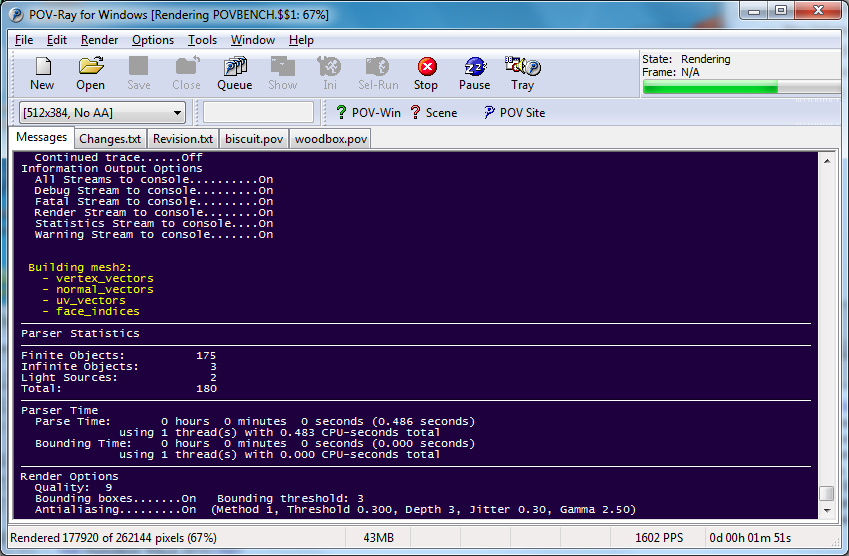Maximize the POV-Ray window
Viewport: 849px width, 556px height.
click(781, 10)
